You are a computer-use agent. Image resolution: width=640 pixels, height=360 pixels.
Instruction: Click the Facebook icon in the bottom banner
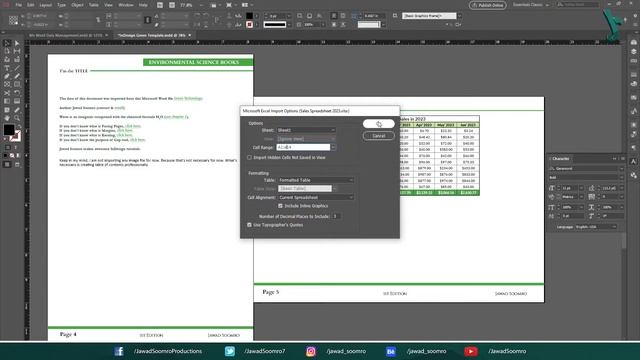(x=119, y=351)
